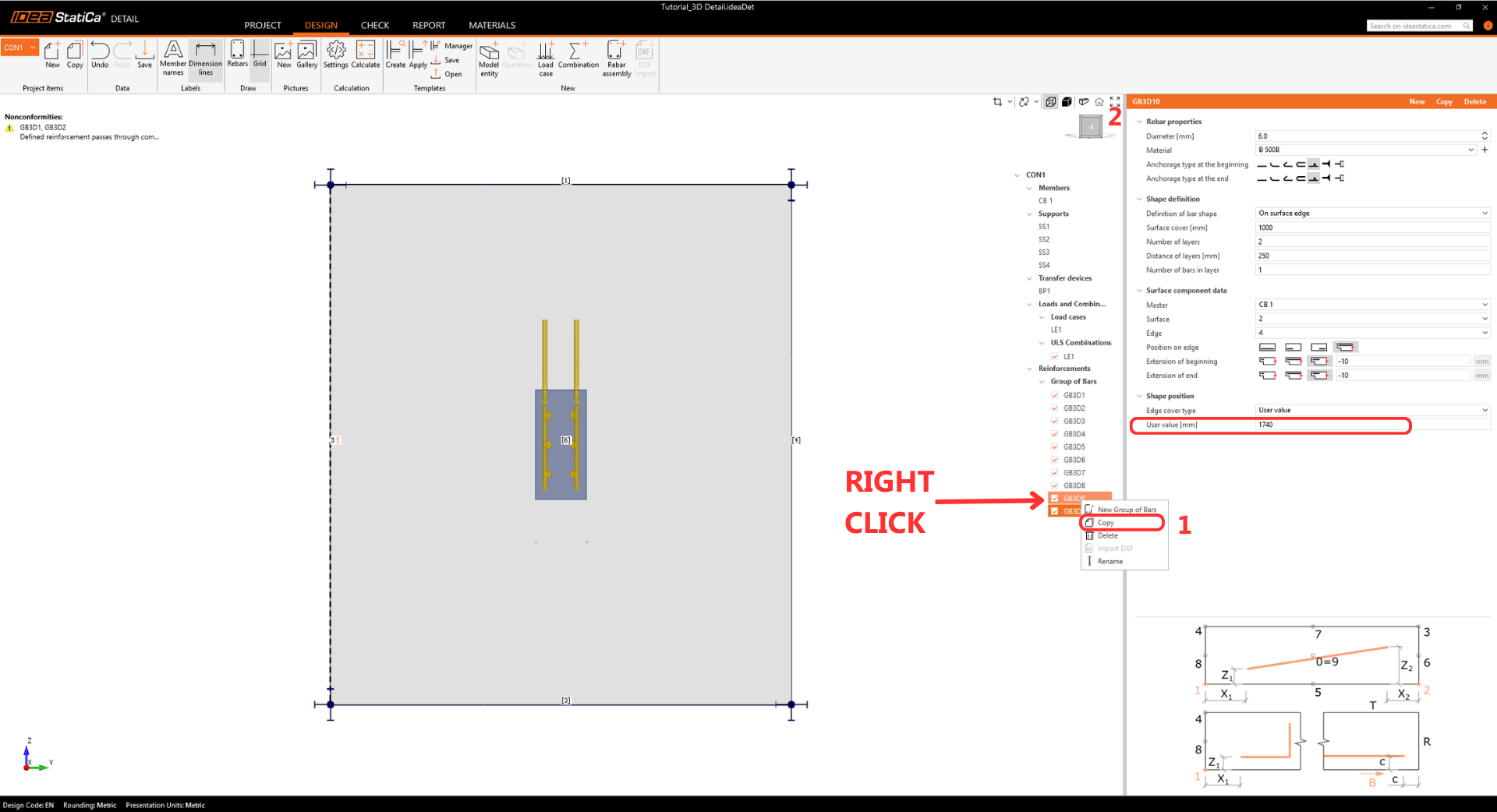Uncheck the GB3D5 checkbox

coord(1055,447)
